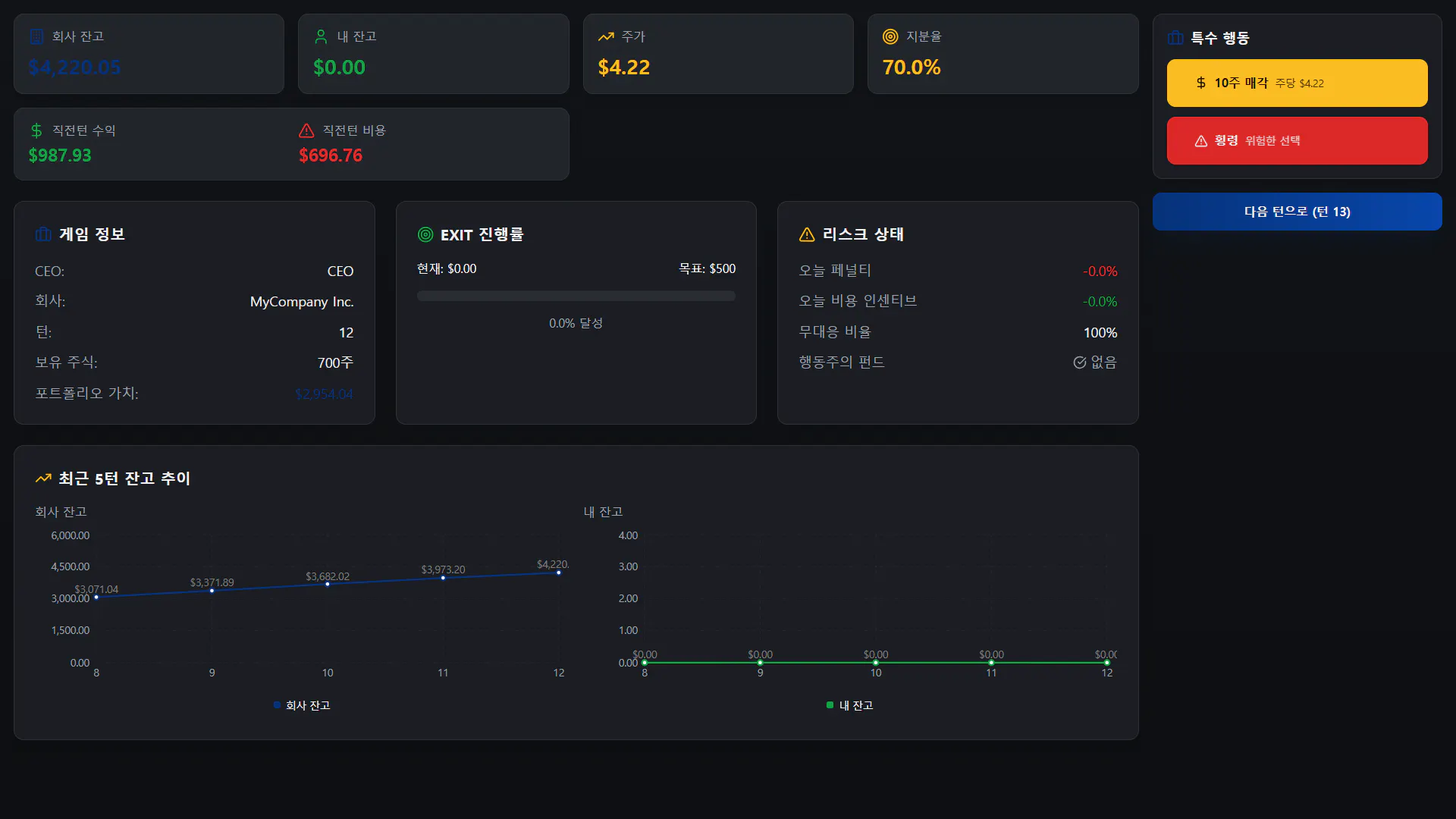This screenshot has height=819, width=1456.
Task: Click the warning triangle beside 직전턴 비용
Action: [x=306, y=130]
